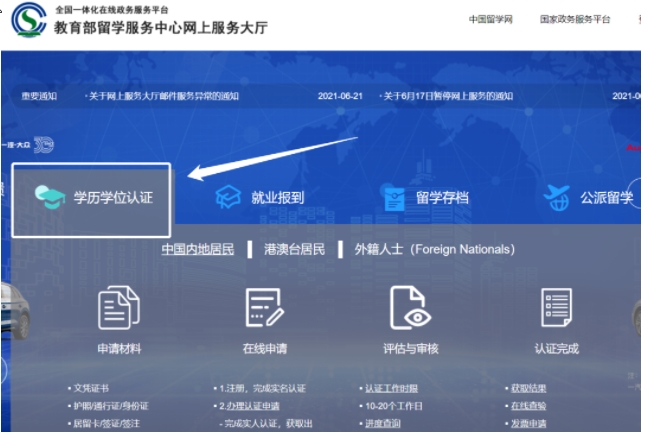Click the 完成实人认证, 获取出 text
Viewport: 646px width, 433px height.
pos(268,424)
